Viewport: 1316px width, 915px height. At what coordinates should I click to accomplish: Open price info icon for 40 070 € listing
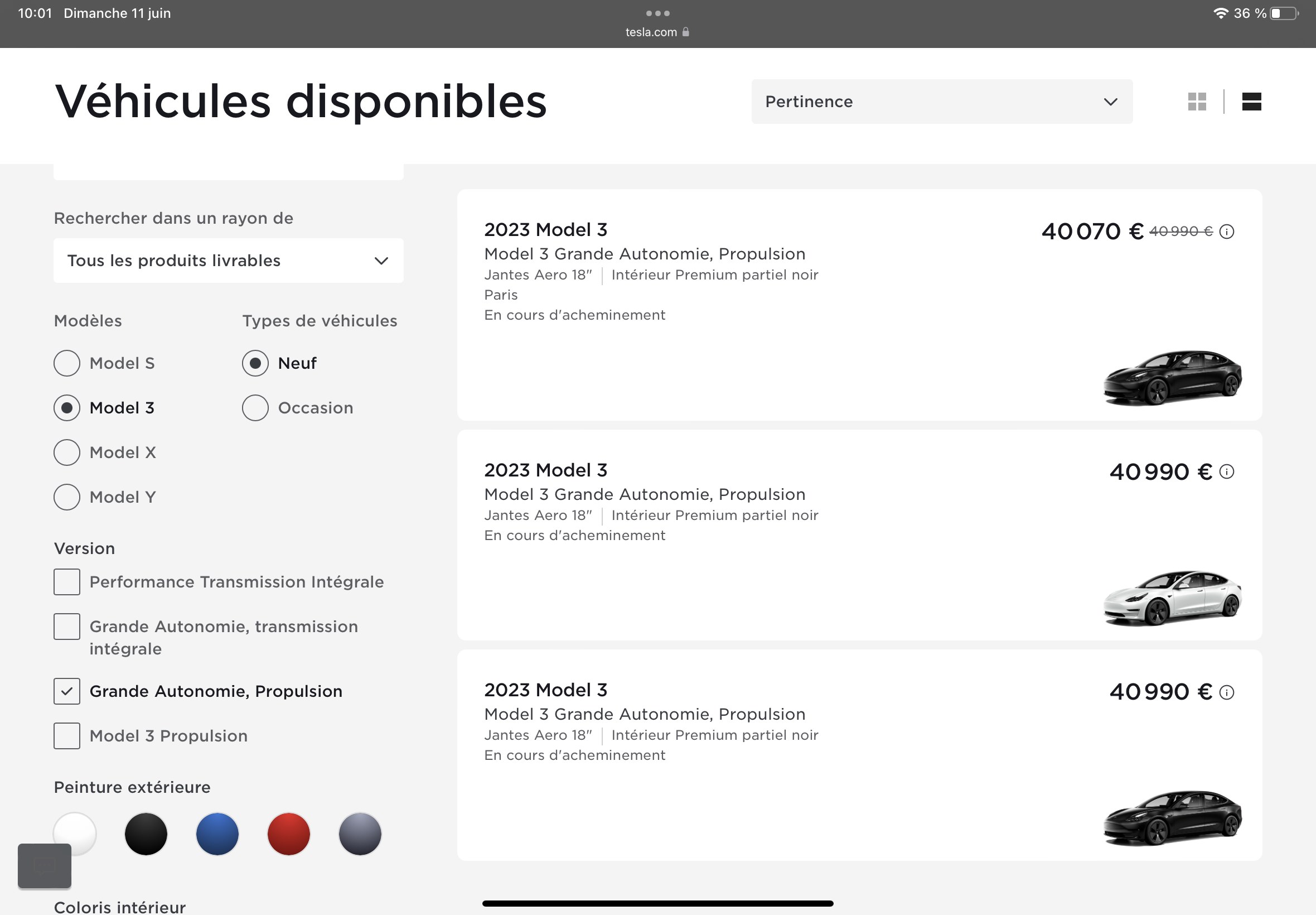coord(1227,232)
